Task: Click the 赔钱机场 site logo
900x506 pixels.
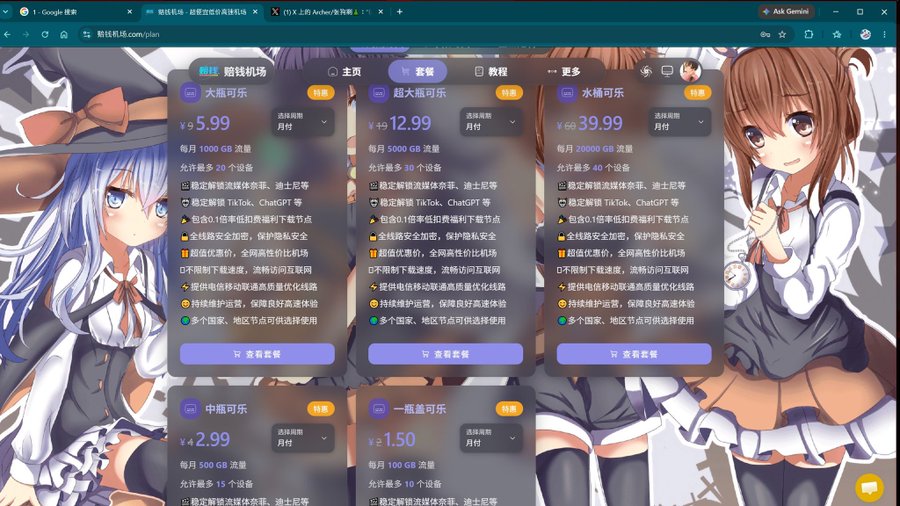Action: click(233, 71)
